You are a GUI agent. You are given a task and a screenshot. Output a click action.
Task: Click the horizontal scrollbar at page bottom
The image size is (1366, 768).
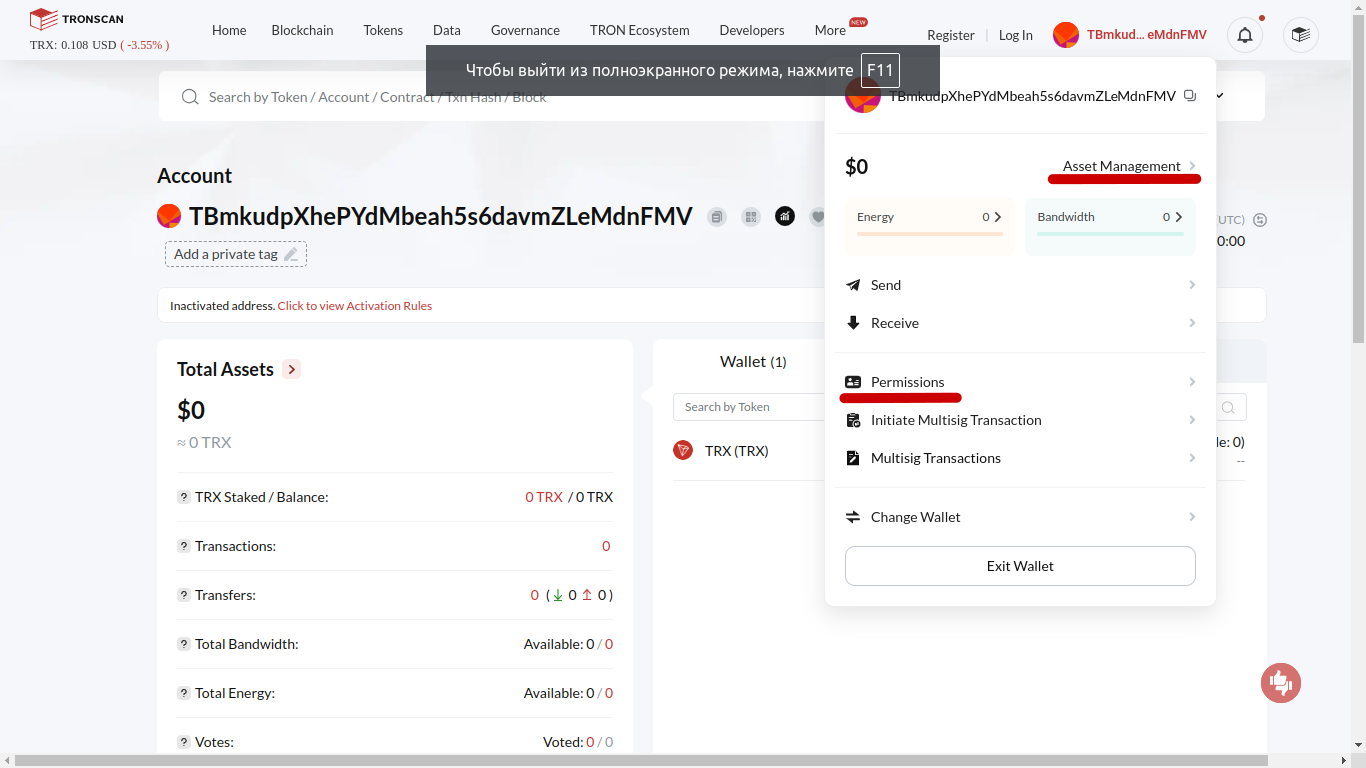tap(640, 761)
